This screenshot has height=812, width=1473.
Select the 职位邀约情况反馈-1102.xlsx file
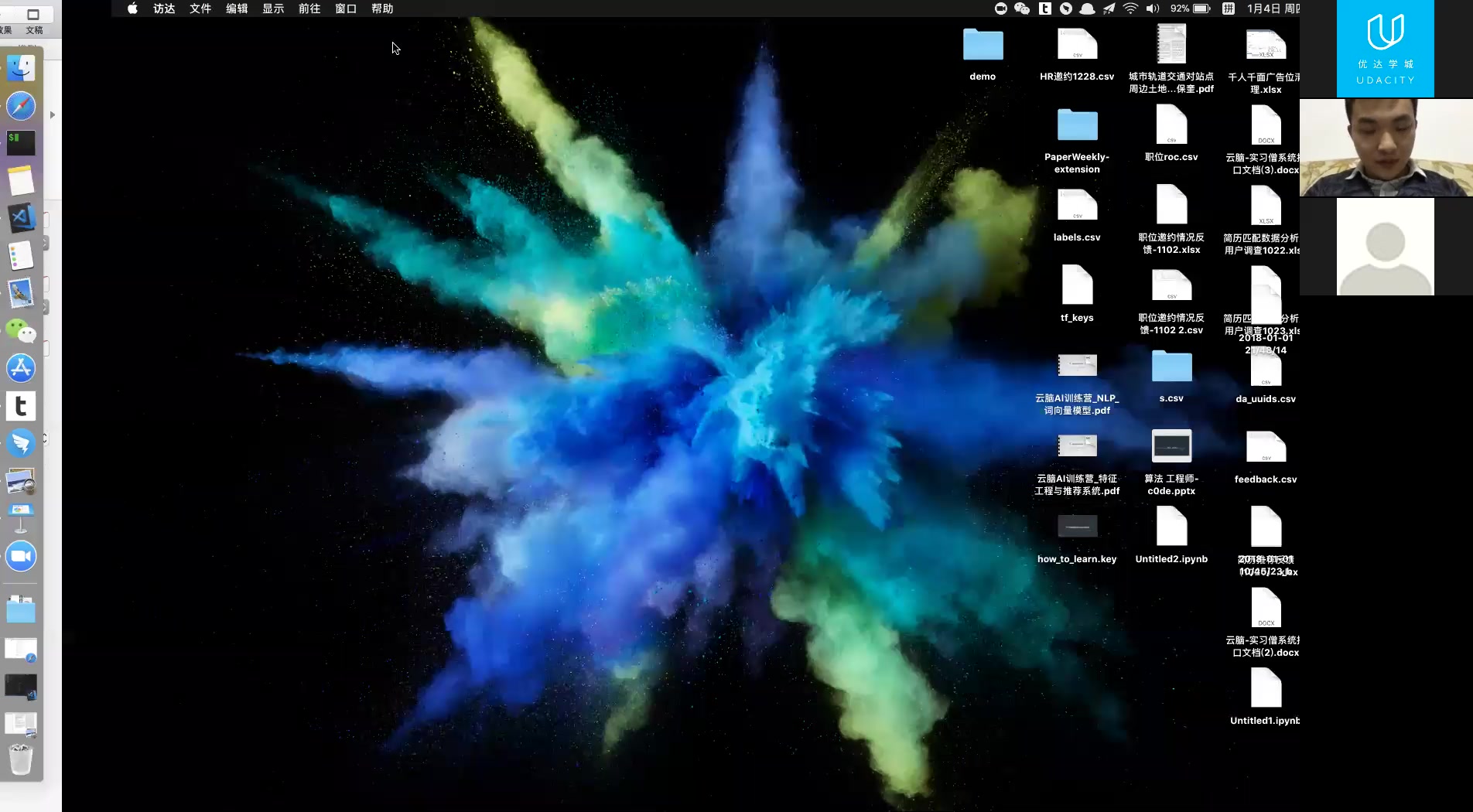[x=1171, y=205]
